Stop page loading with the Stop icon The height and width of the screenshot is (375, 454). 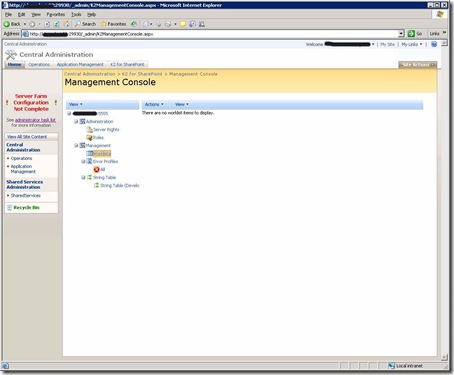coord(47,24)
